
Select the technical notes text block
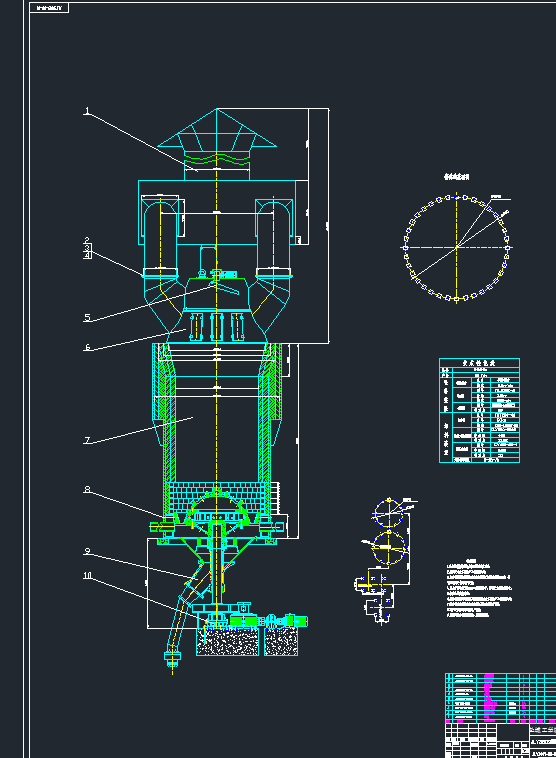[479, 588]
